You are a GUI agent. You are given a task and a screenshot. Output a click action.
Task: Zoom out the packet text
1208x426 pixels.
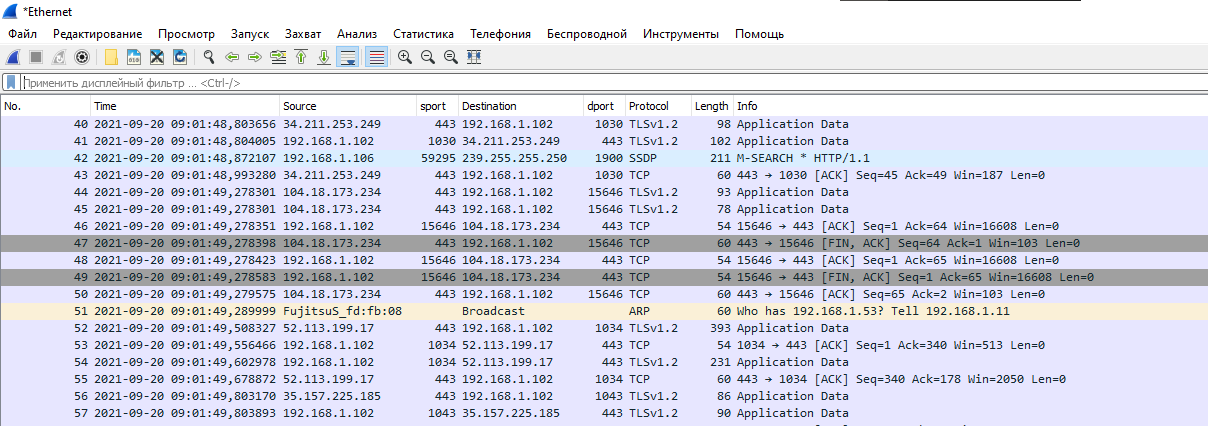tap(428, 58)
